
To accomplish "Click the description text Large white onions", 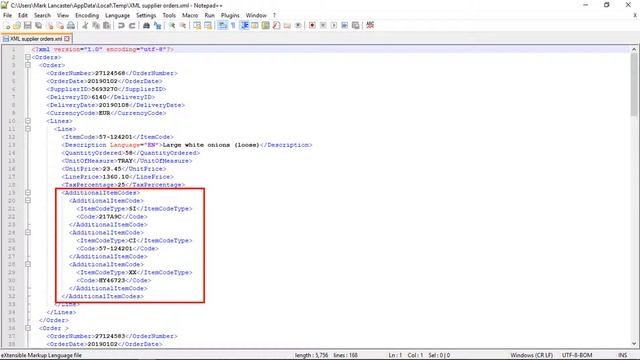I will (197, 145).
